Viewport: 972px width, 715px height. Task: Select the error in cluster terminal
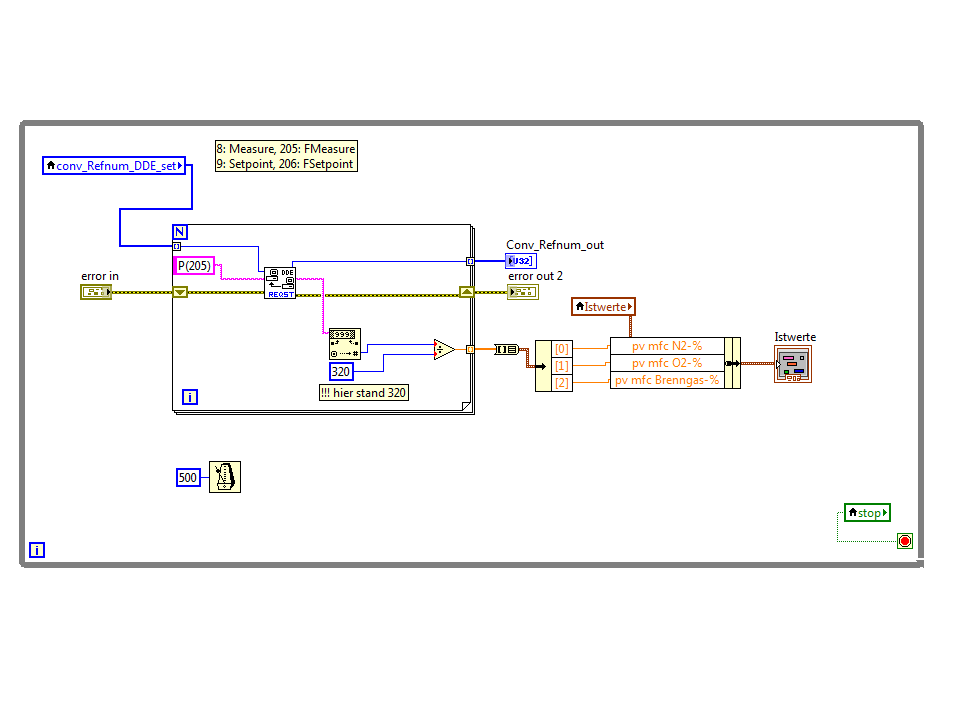coord(95,292)
